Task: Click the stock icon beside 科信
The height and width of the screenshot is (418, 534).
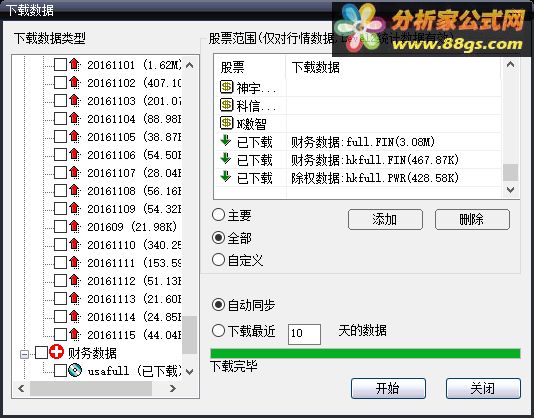Action: coord(226,105)
